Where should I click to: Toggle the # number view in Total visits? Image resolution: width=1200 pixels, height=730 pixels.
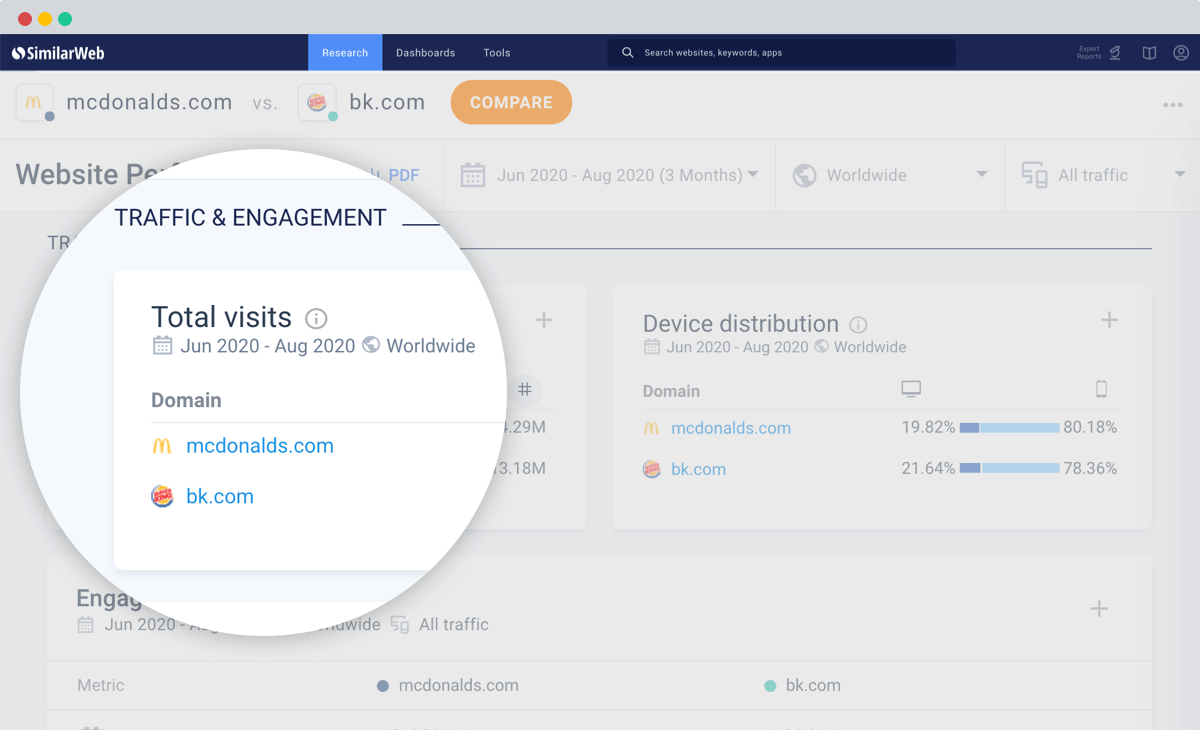click(524, 390)
